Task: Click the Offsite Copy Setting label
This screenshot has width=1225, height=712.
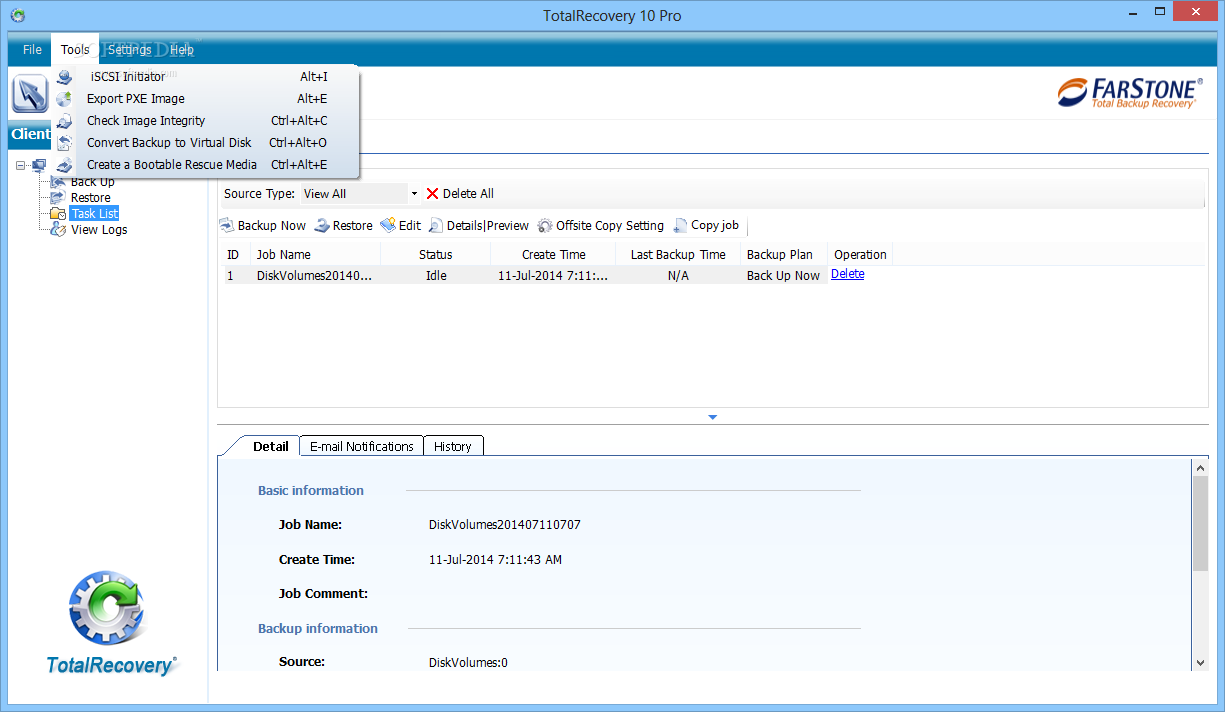Action: tap(610, 226)
